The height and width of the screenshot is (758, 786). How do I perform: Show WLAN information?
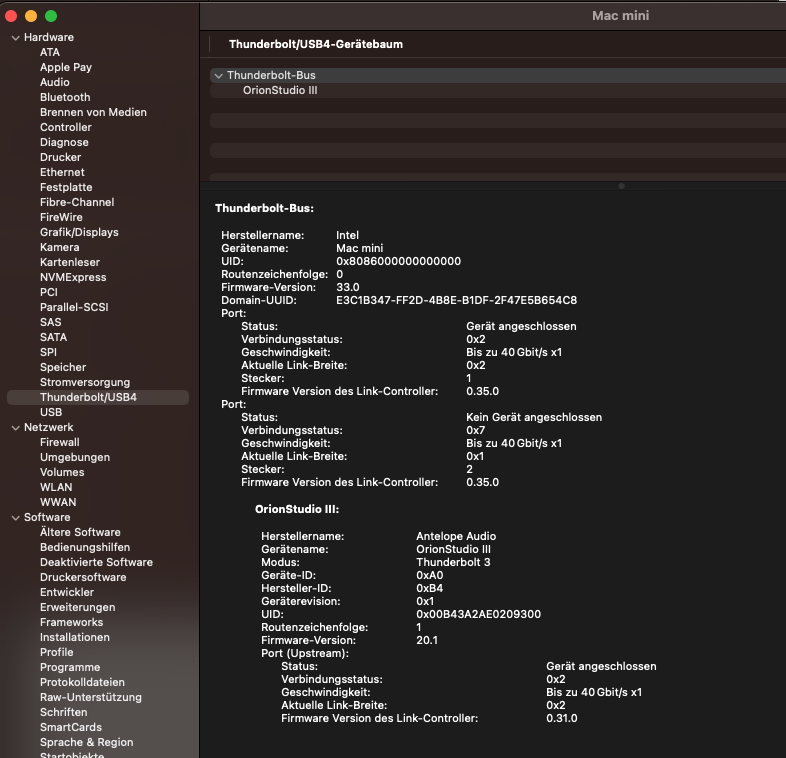click(56, 487)
